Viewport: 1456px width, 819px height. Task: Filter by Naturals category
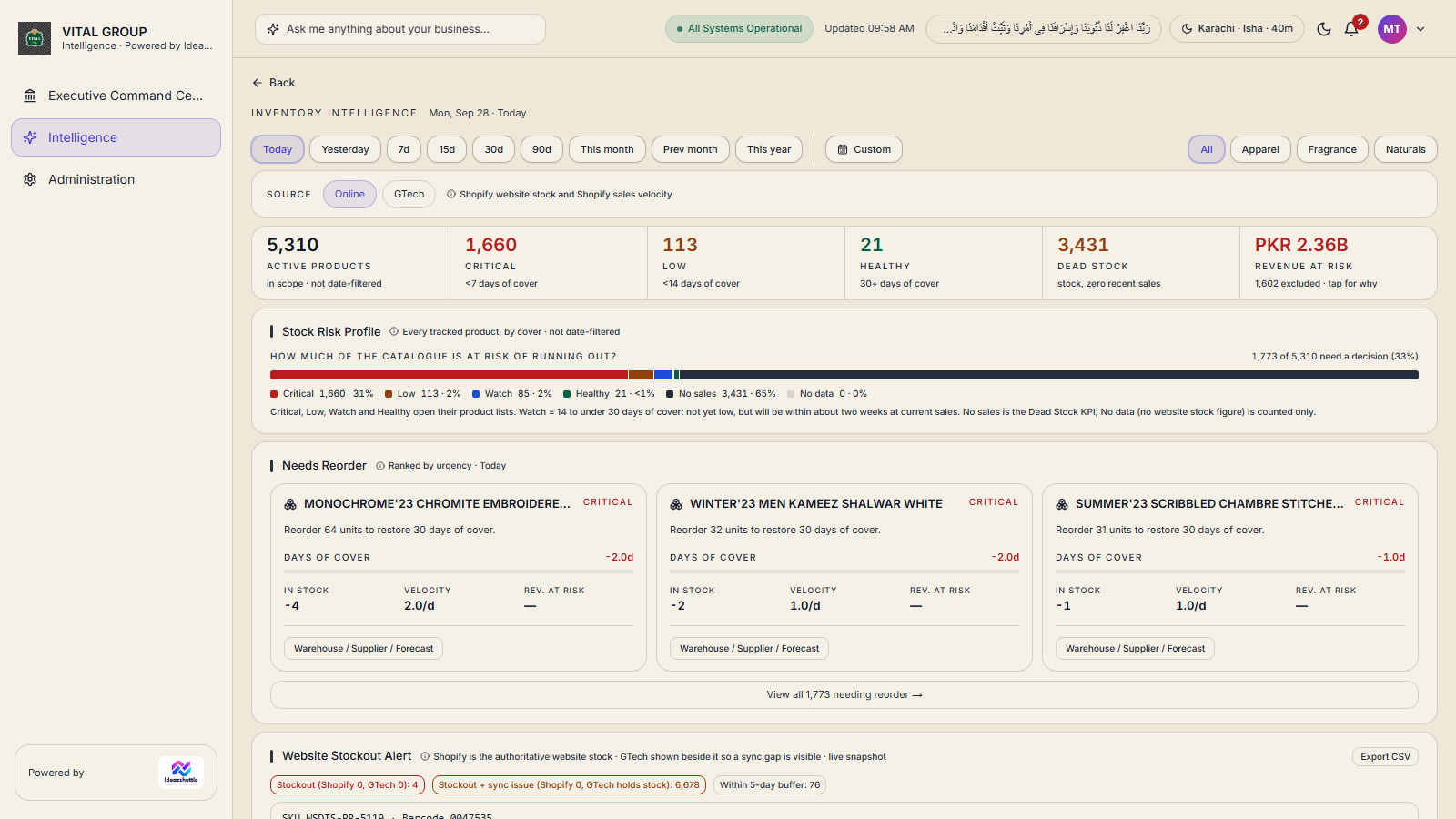[x=1406, y=149]
